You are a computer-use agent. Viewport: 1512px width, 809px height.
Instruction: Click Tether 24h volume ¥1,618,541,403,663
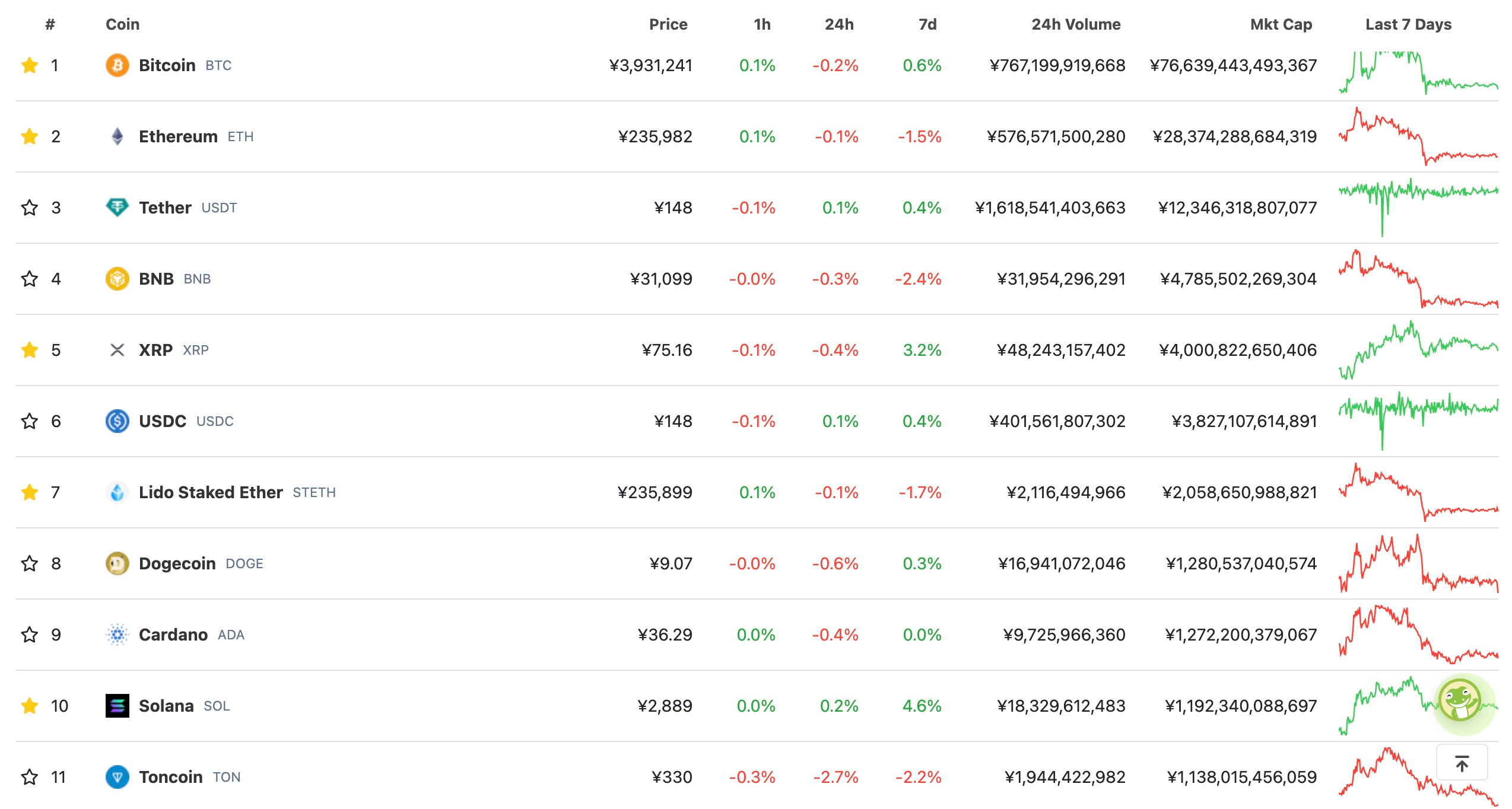coord(1050,208)
